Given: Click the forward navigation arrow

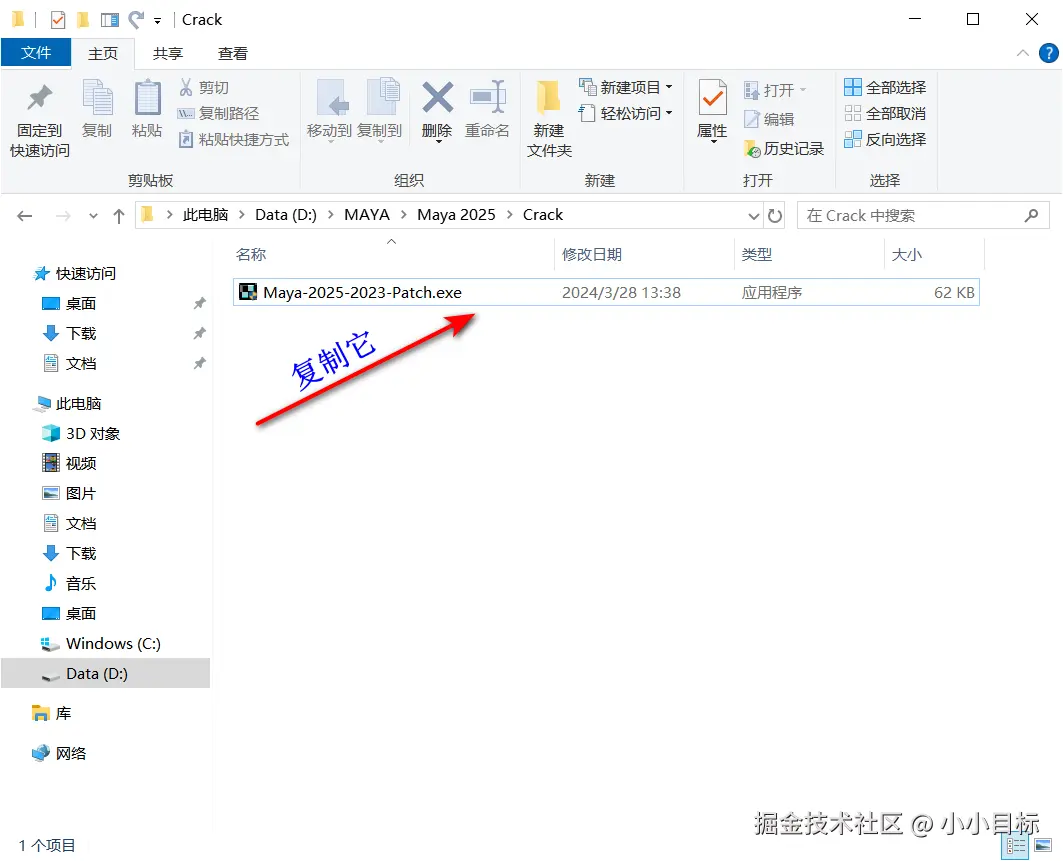Looking at the screenshot, I should (63, 216).
